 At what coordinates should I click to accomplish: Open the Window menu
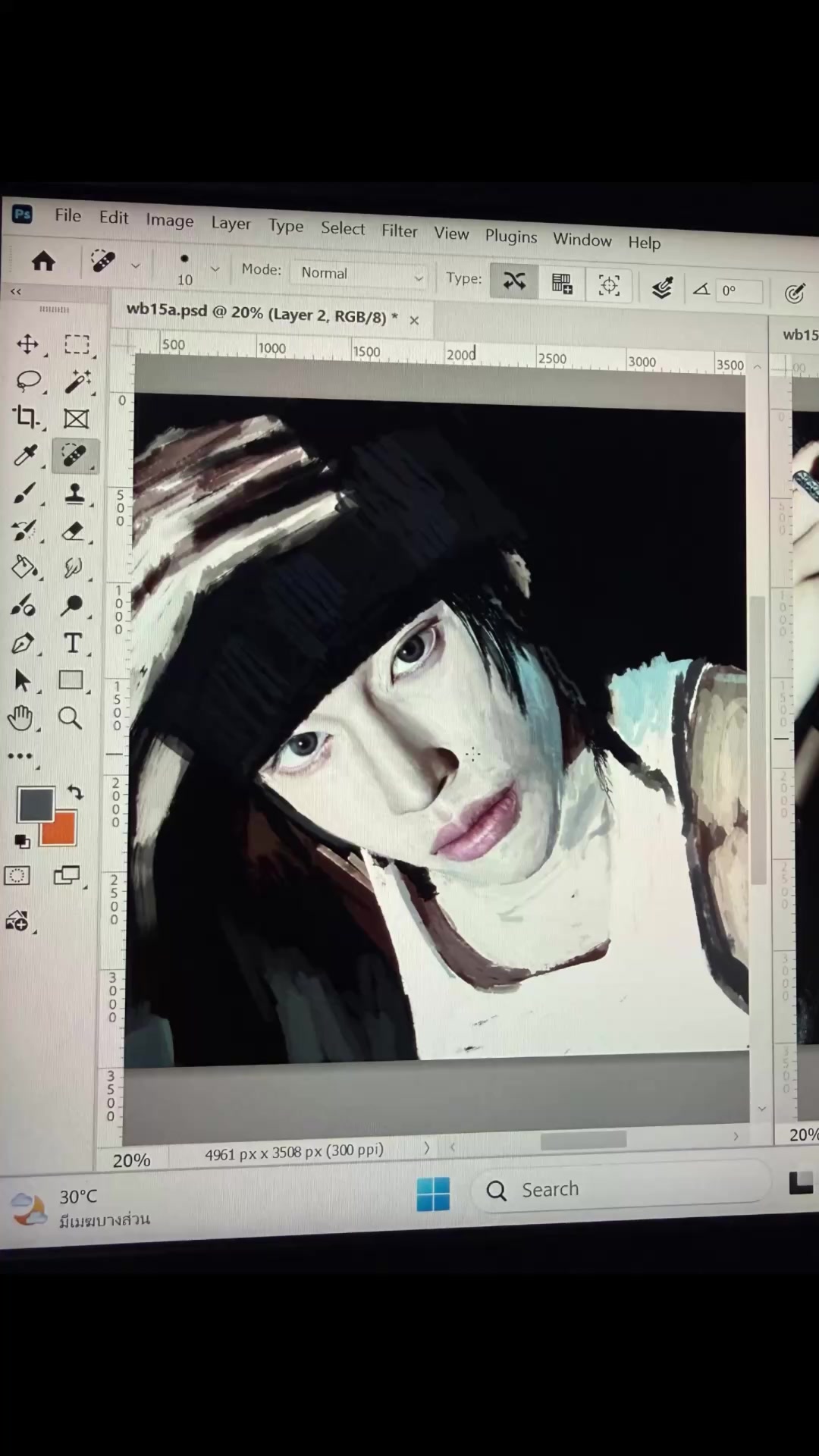tap(582, 240)
